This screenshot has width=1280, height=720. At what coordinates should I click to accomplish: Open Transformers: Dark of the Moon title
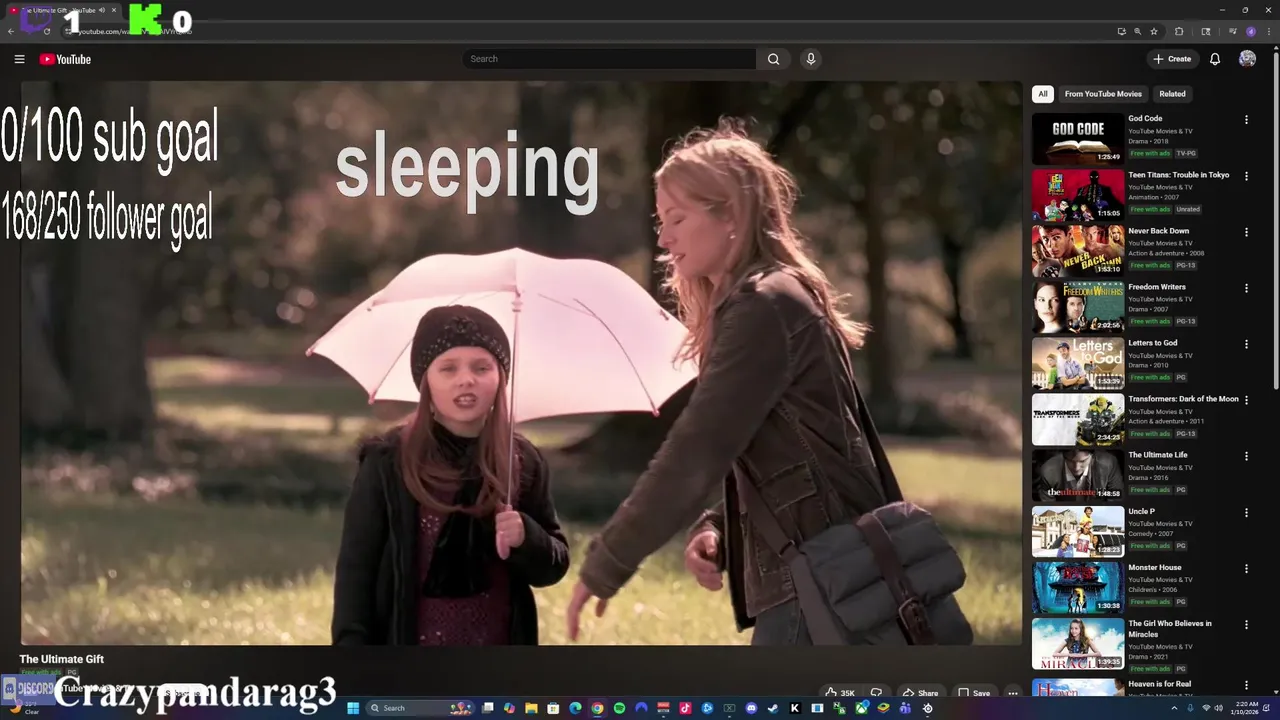click(1183, 399)
